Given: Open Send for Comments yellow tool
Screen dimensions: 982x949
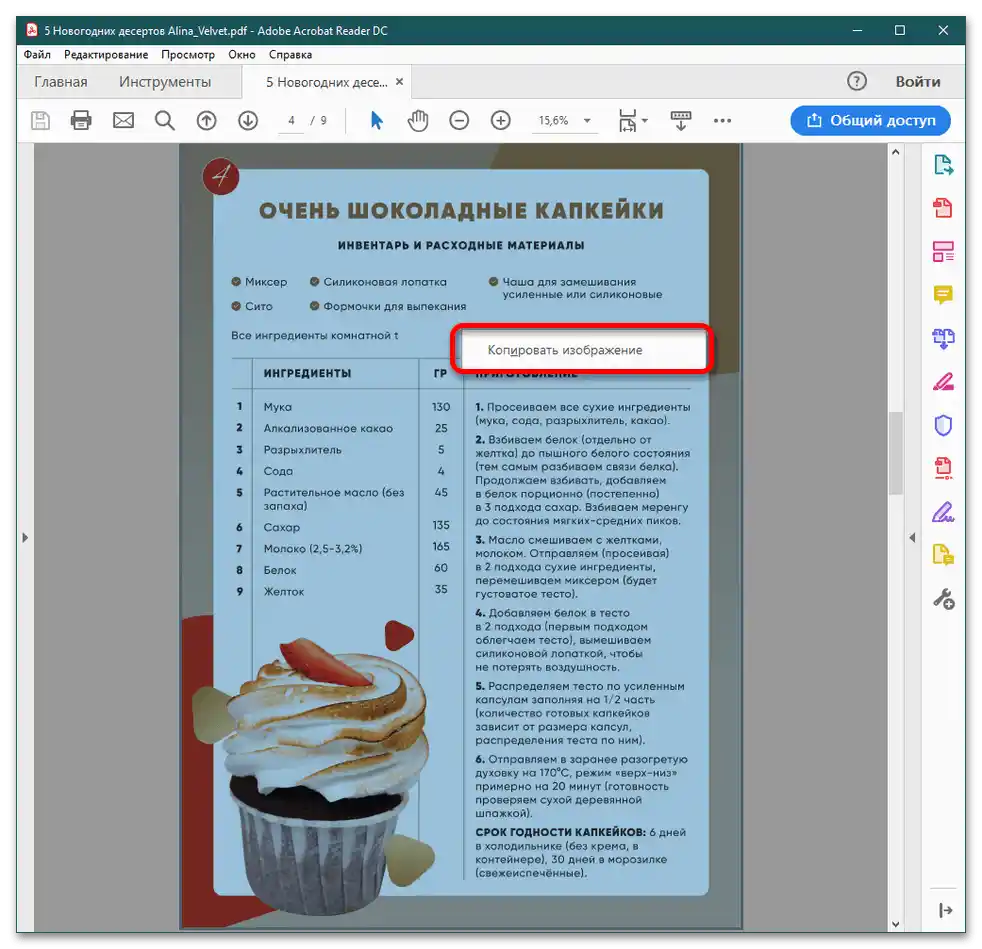Looking at the screenshot, I should 943,554.
